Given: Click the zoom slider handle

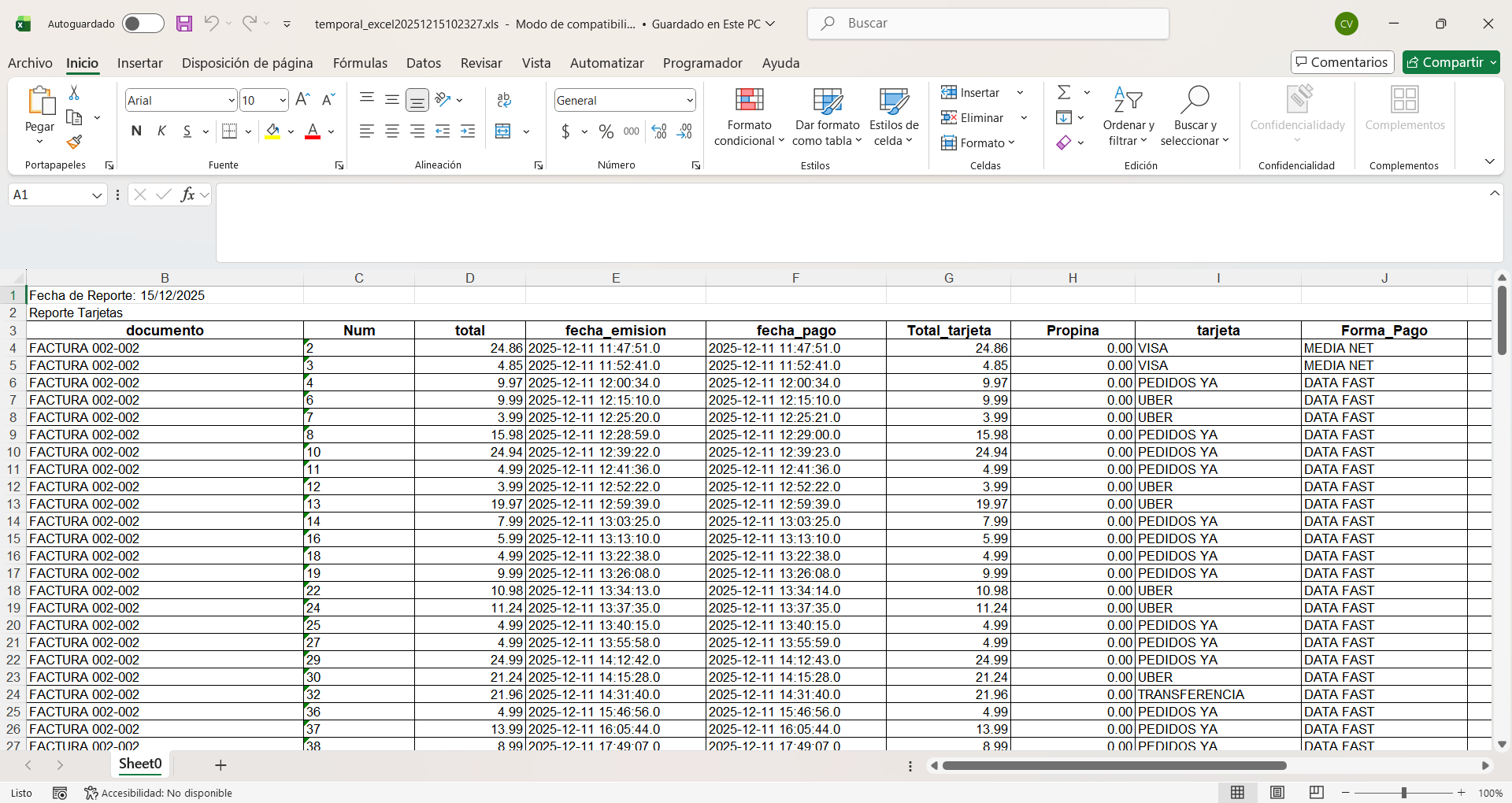Looking at the screenshot, I should (x=1403, y=793).
